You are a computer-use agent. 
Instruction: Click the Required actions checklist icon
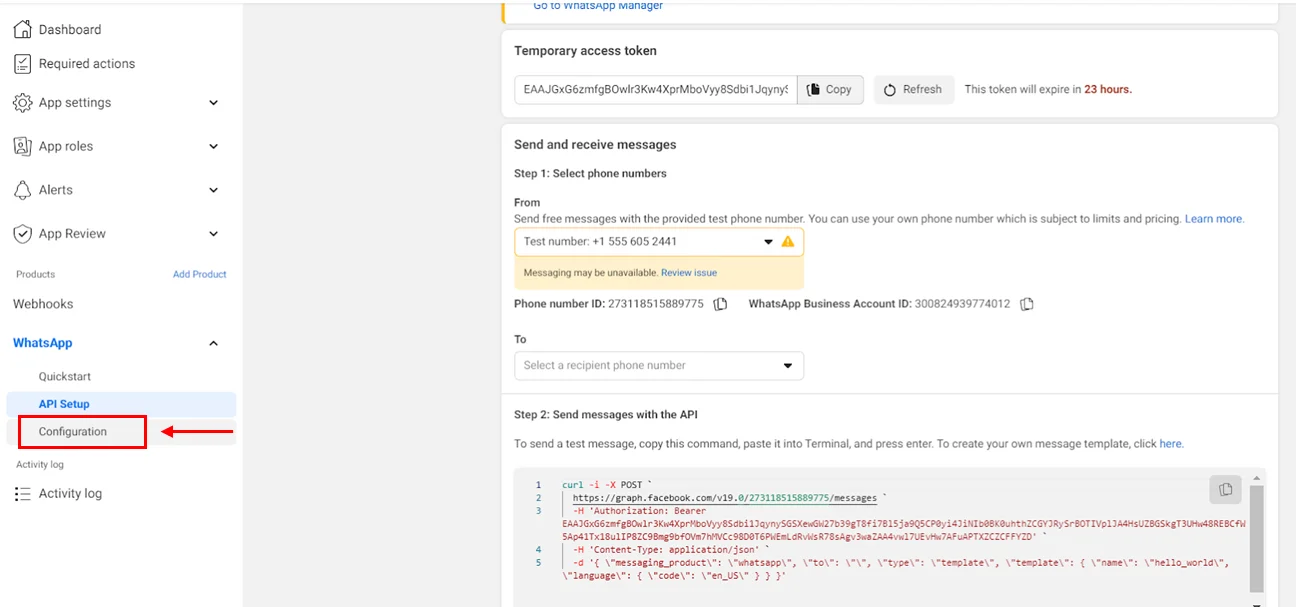(x=22, y=63)
